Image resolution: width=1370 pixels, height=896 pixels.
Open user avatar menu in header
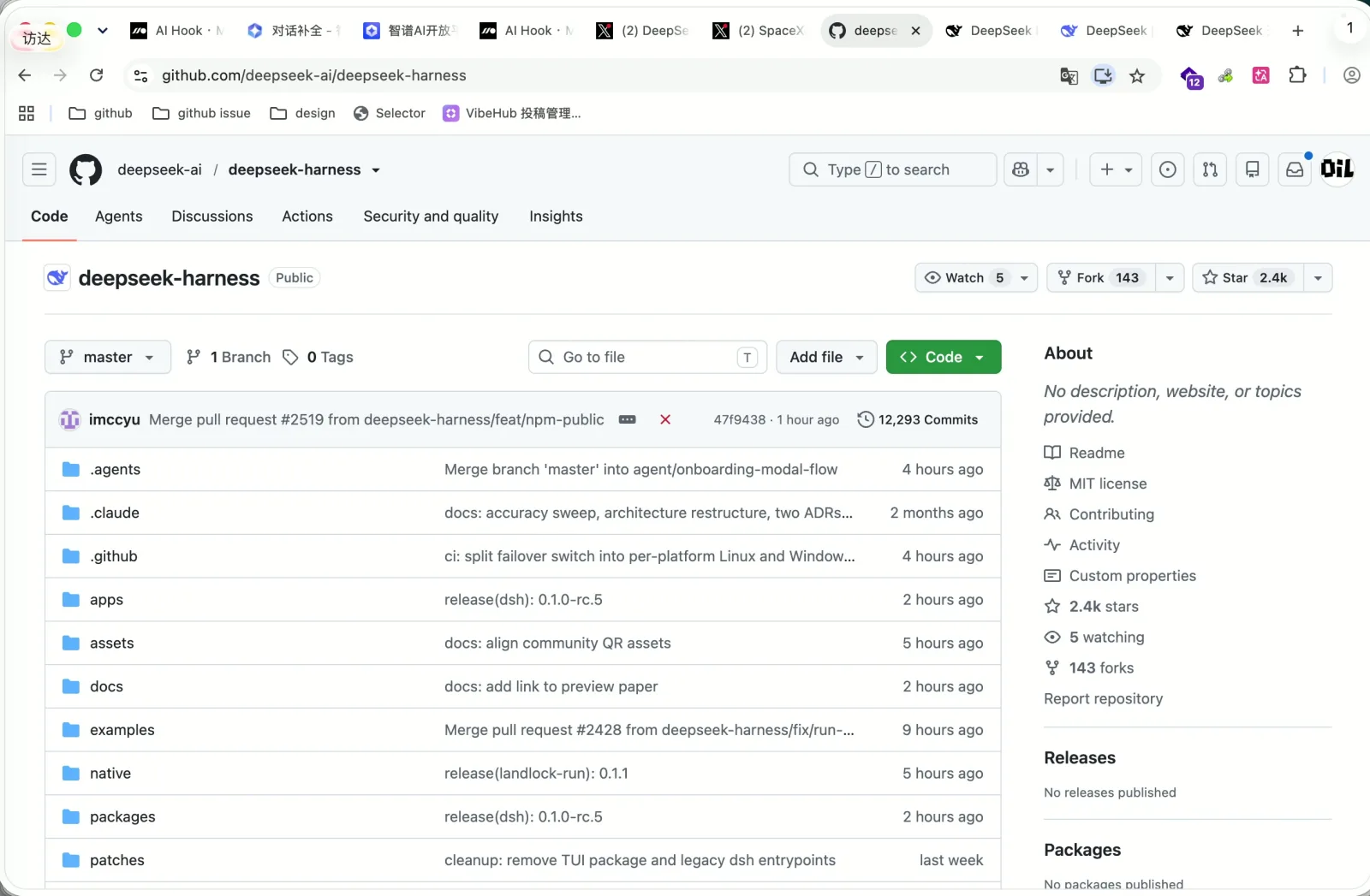coord(1337,169)
